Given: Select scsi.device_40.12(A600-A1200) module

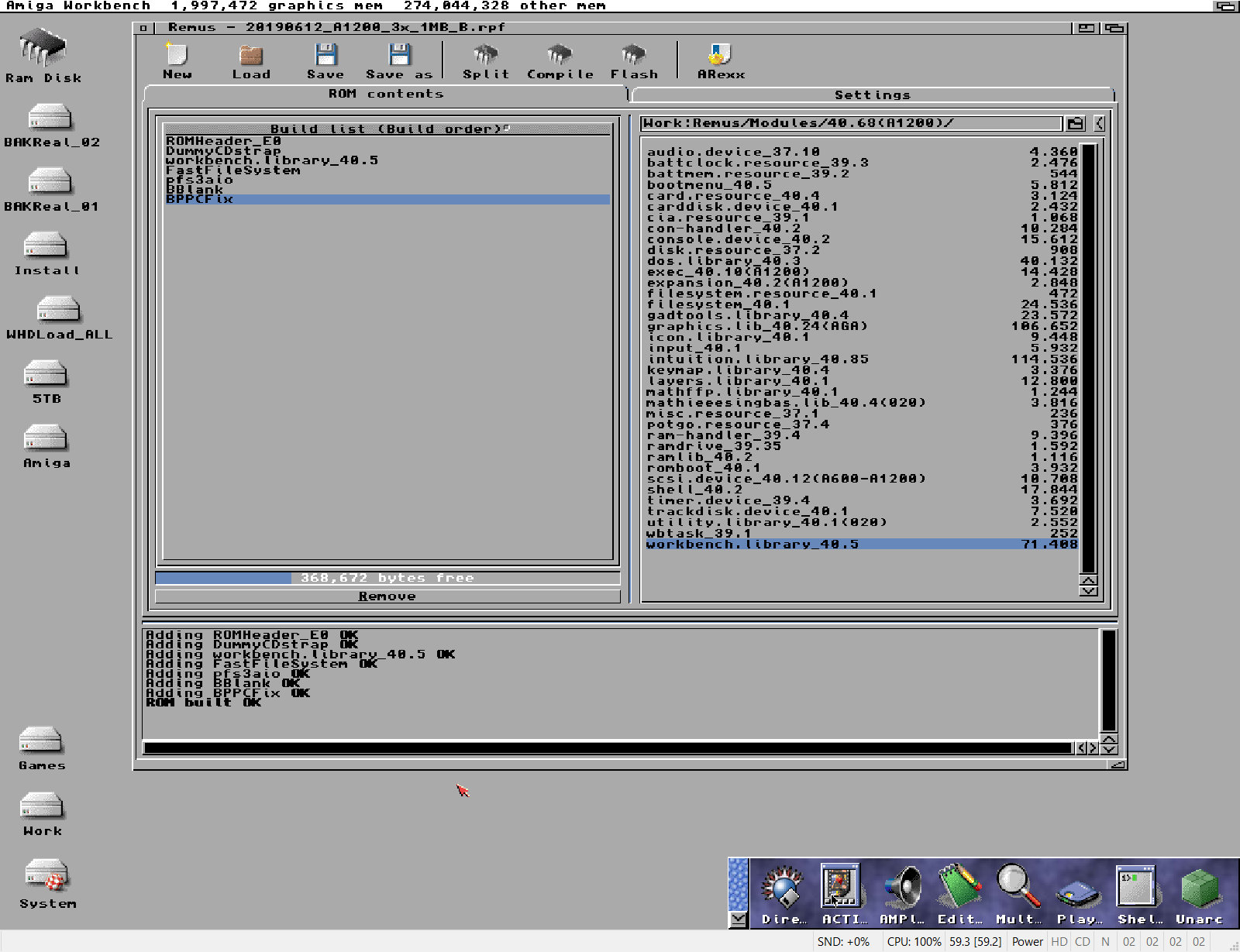Looking at the screenshot, I should click(862, 479).
